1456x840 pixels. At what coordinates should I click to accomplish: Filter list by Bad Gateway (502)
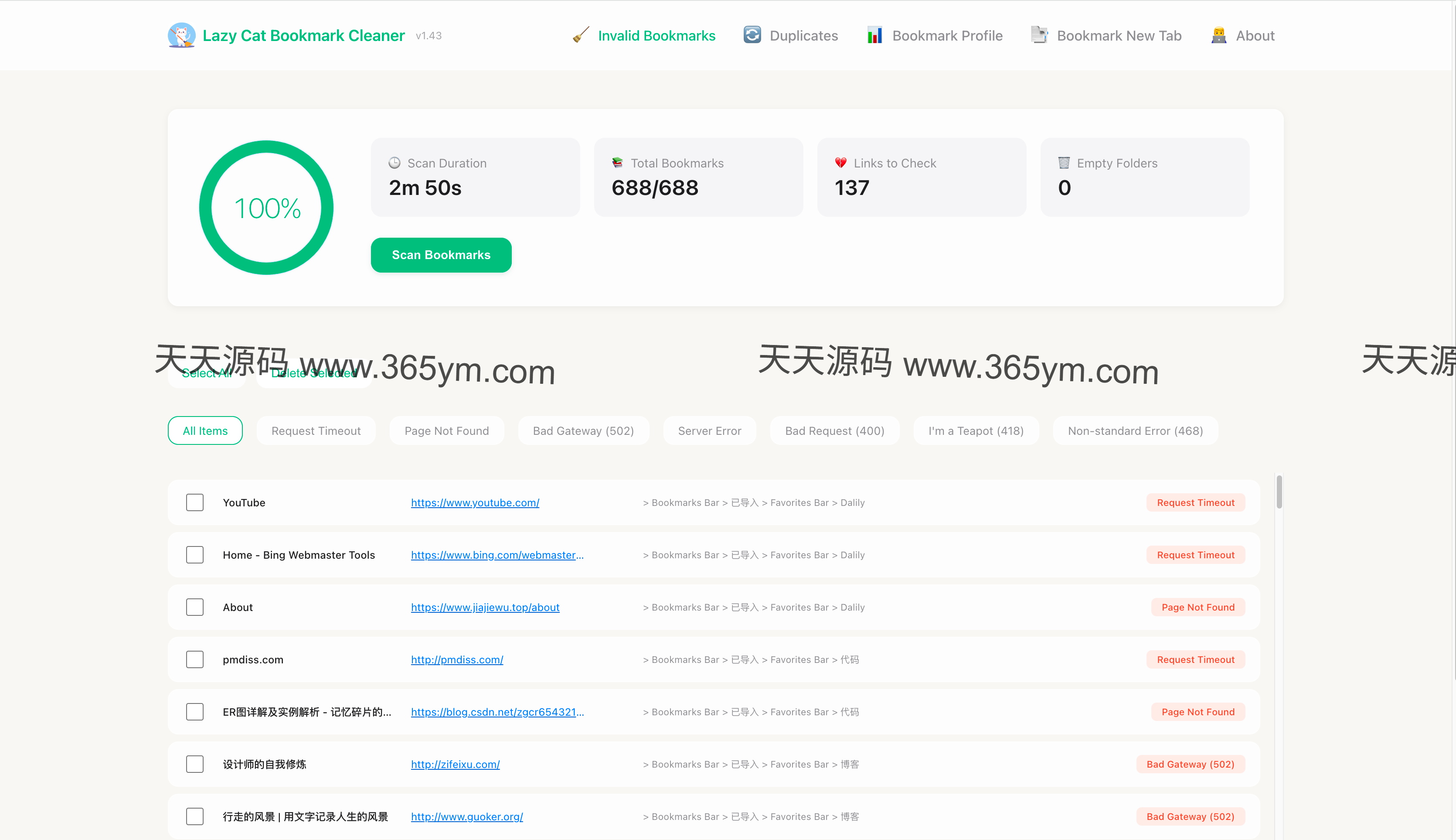583,430
